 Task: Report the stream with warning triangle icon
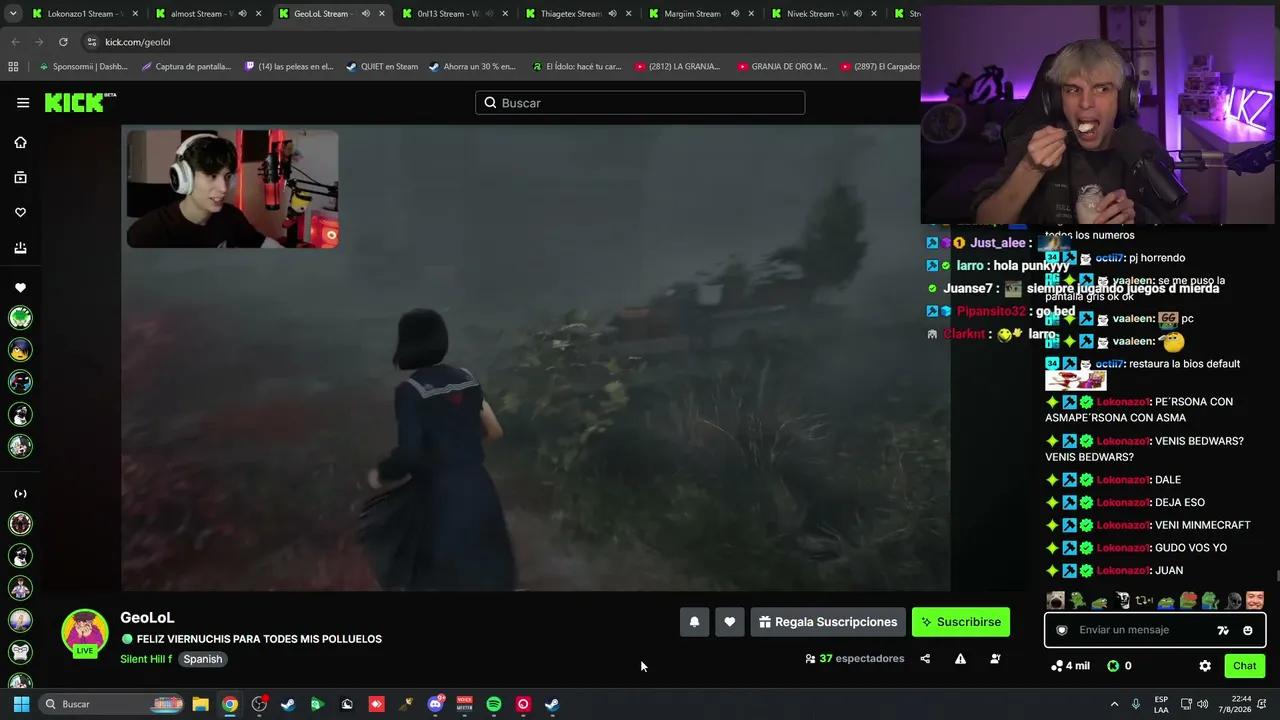click(960, 659)
